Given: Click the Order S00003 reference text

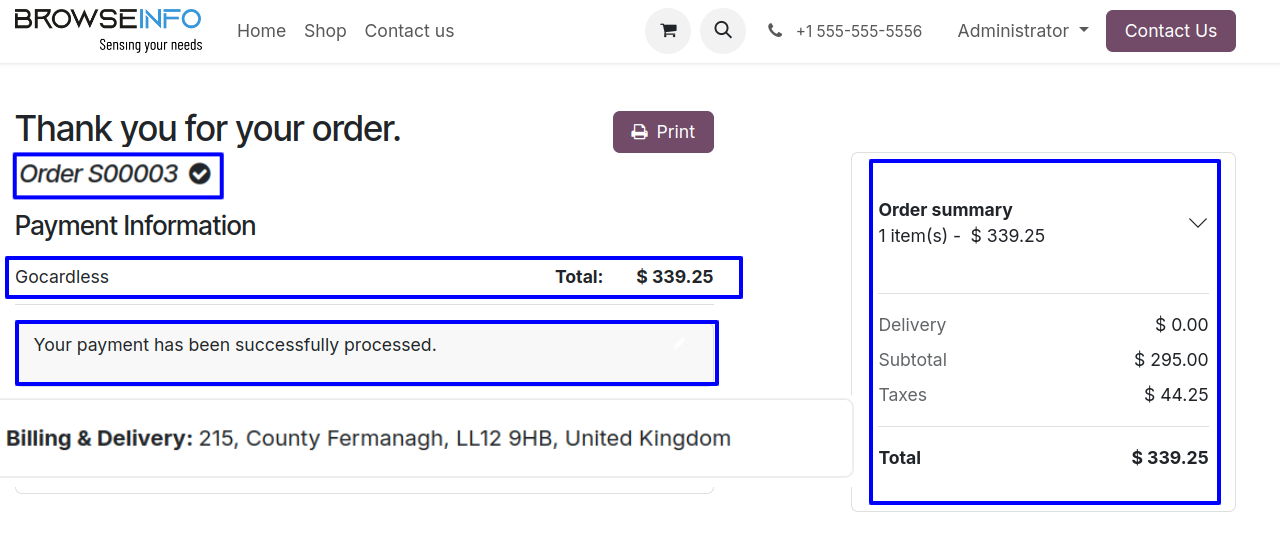Looking at the screenshot, I should tap(99, 174).
